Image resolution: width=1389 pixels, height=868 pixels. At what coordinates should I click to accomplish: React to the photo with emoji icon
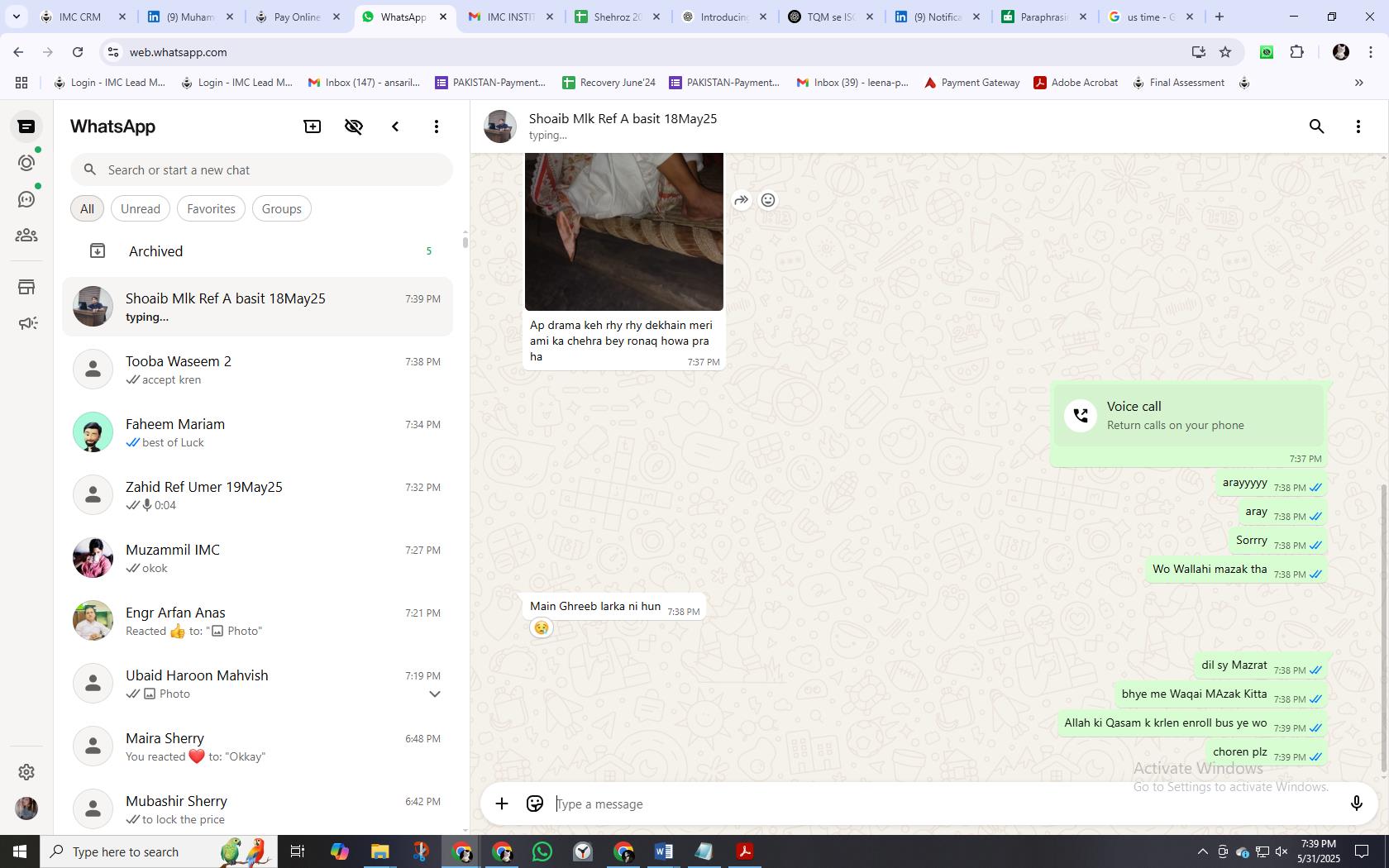tap(768, 200)
